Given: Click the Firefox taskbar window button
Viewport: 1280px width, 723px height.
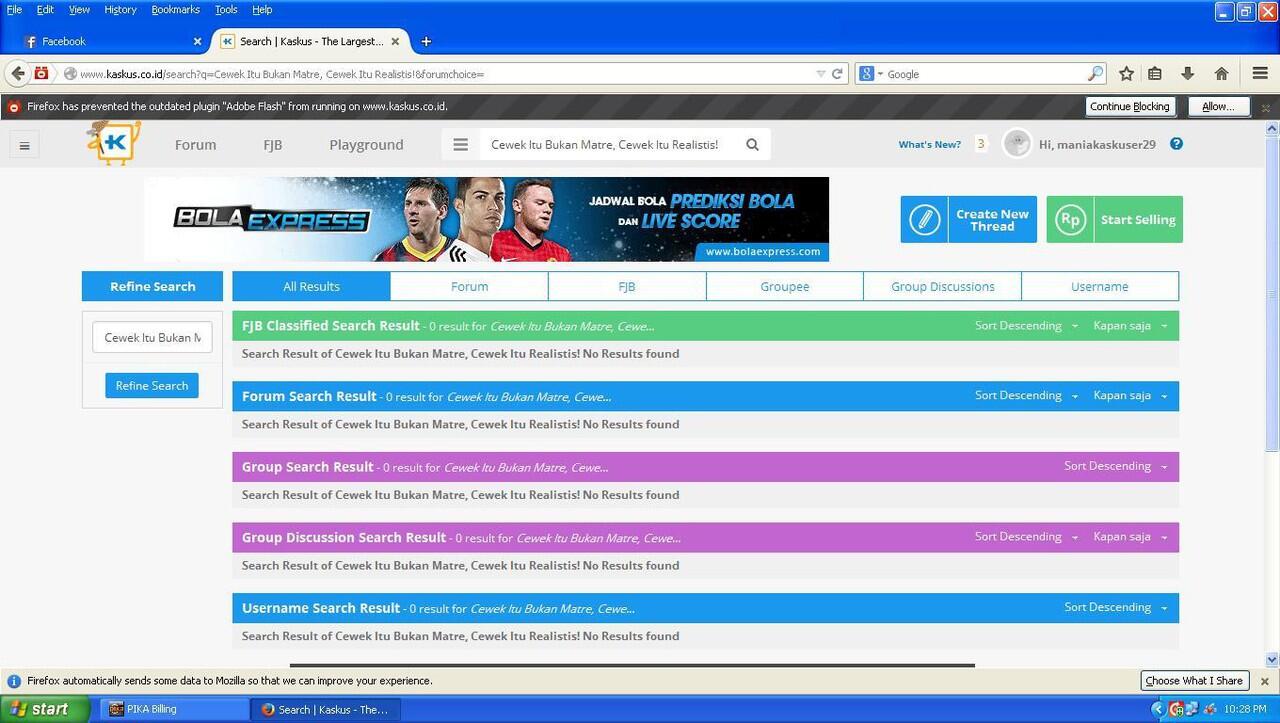Looking at the screenshot, I should pyautogui.click(x=326, y=709).
